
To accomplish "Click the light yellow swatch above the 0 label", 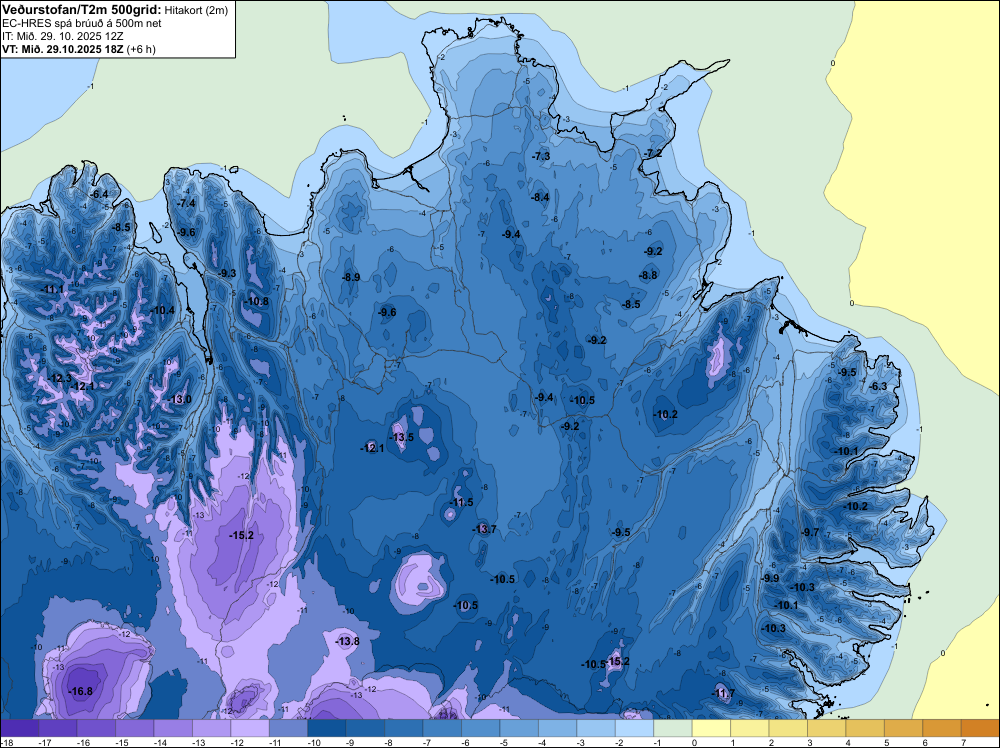I will click(x=711, y=728).
